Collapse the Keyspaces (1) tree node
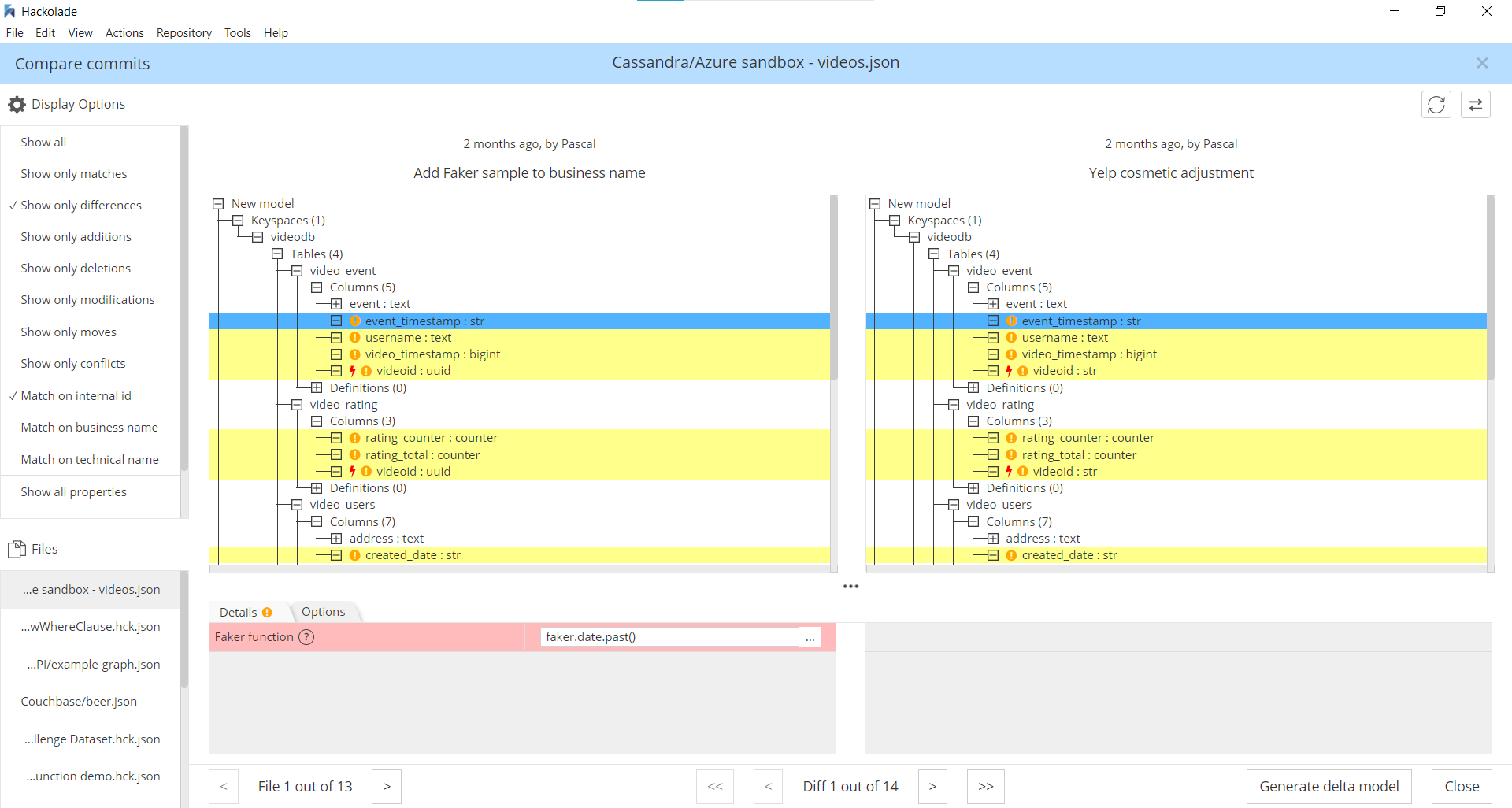 [x=237, y=221]
